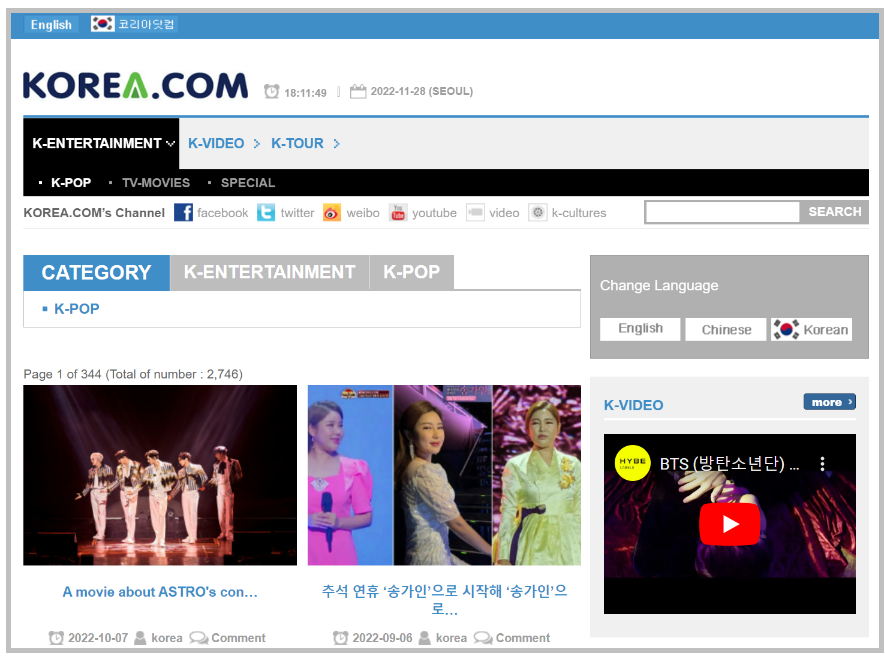The height and width of the screenshot is (658, 885).
Task: Click the 코리아닷컴 link in top bar
Action: pos(146,24)
